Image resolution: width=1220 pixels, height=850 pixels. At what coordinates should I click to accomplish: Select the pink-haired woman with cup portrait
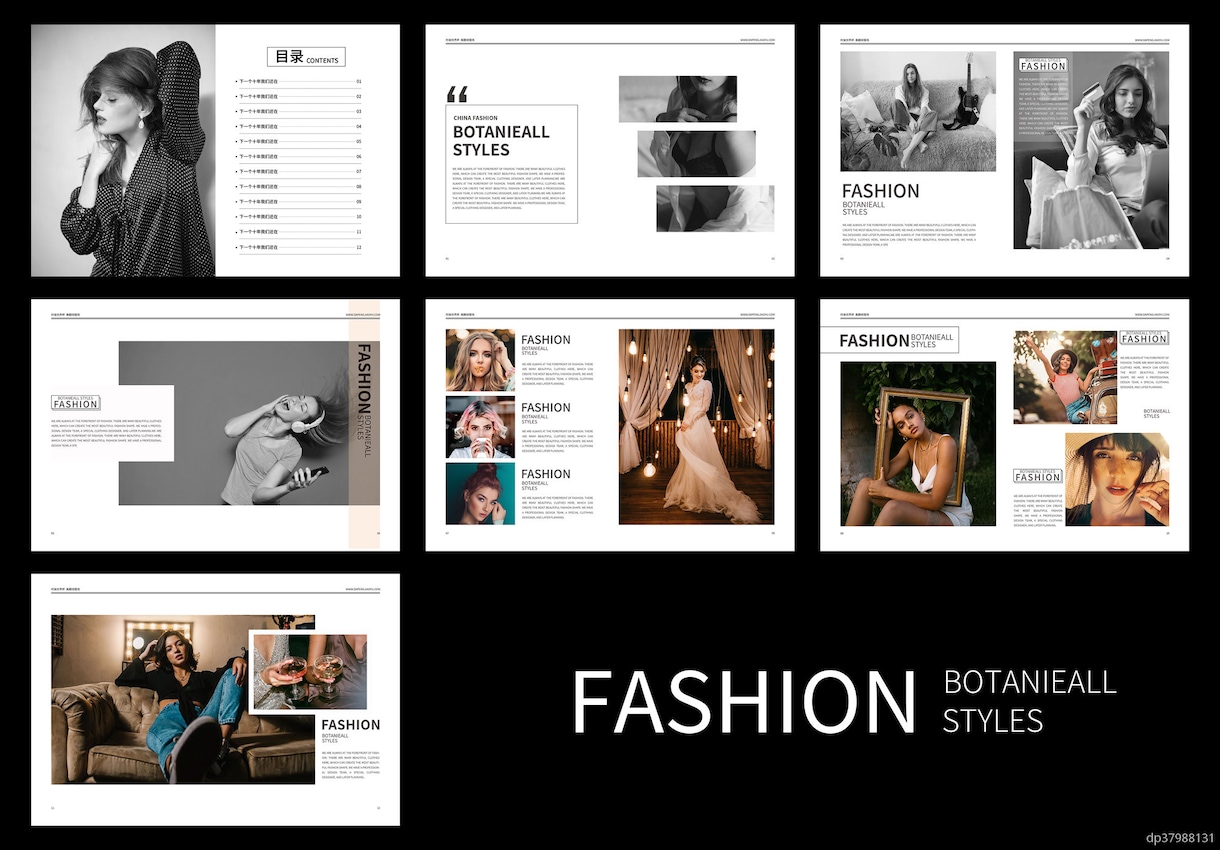click(480, 427)
